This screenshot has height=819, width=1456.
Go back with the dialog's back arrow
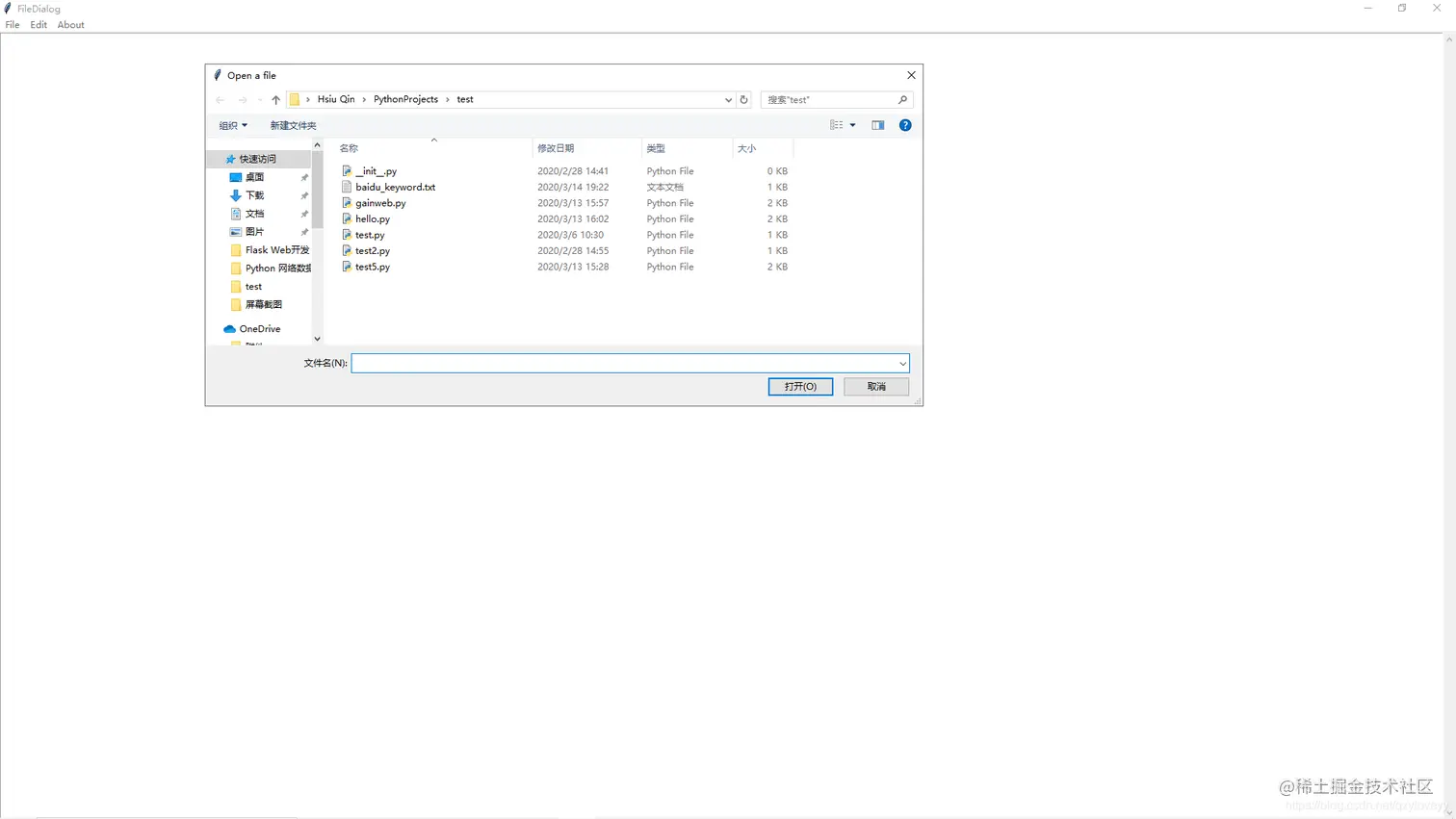(x=221, y=100)
